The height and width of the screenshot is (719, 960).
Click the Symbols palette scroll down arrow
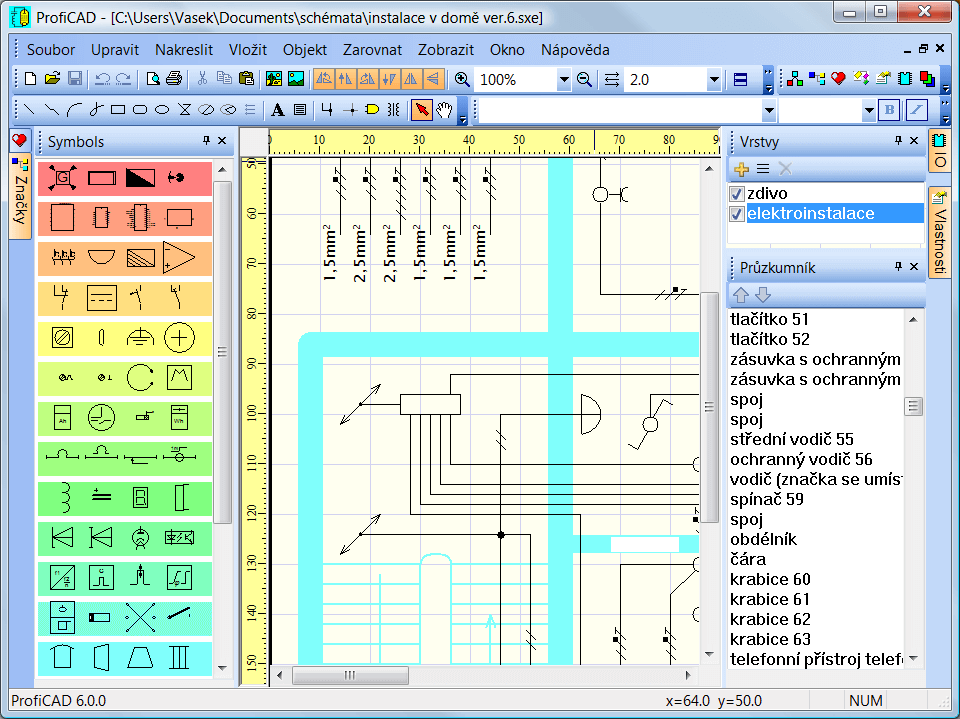click(222, 668)
